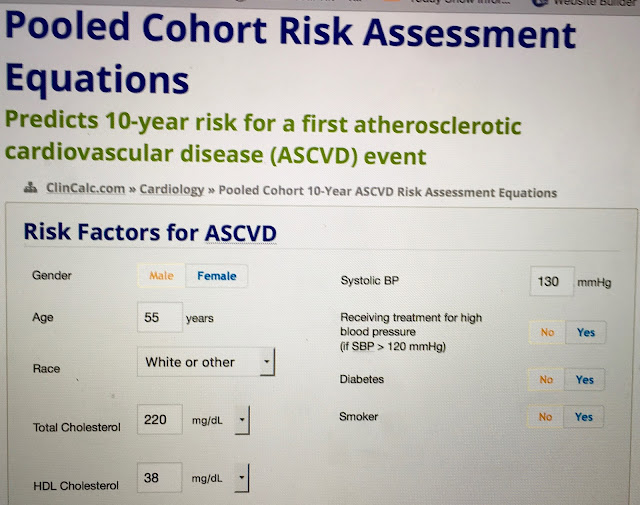Open the Cardiology breadcrumb link

tap(172, 189)
